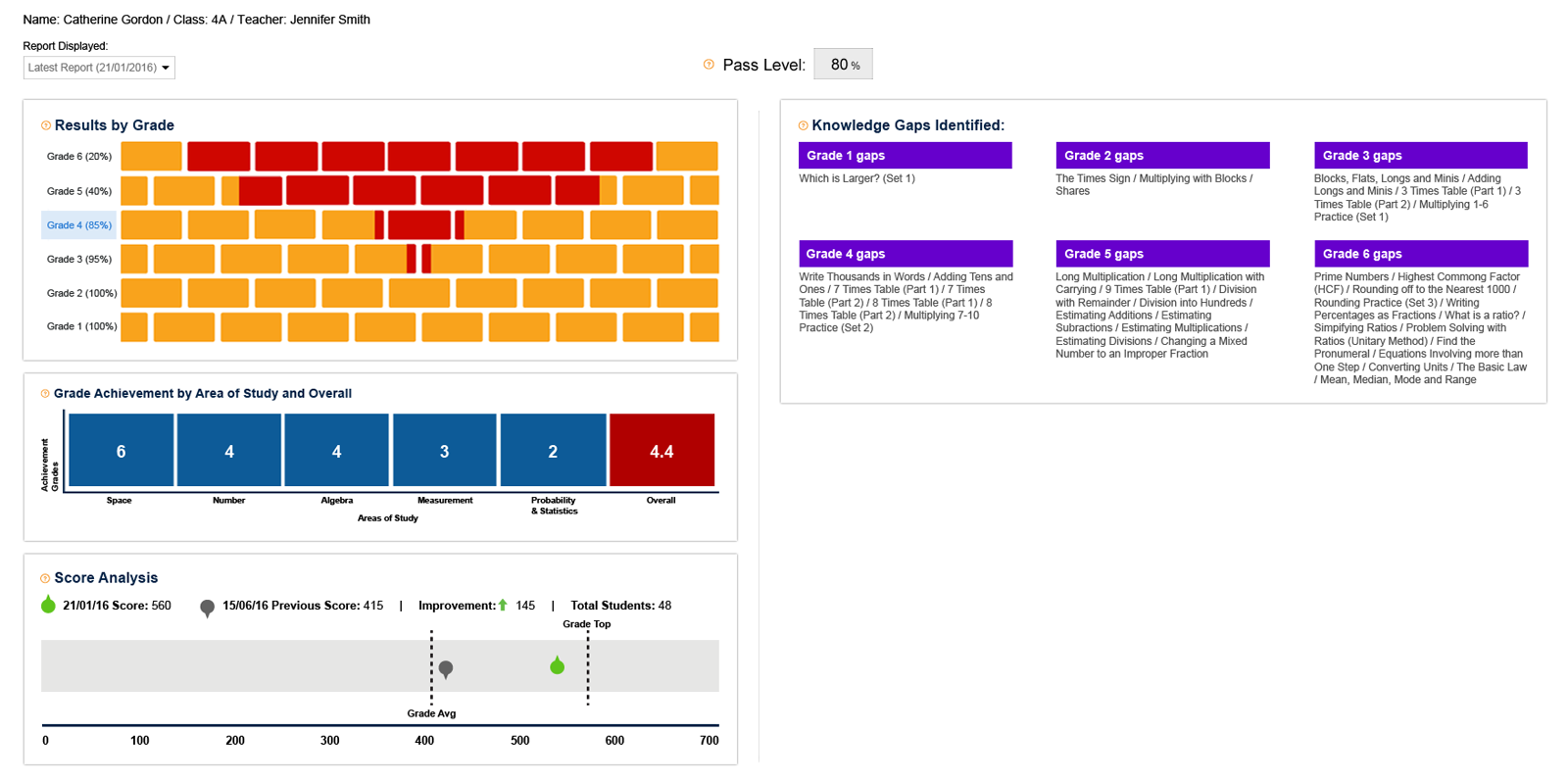This screenshot has width=1568, height=782.
Task: Click the first orange brick in Grade 6 row
Action: point(151,157)
